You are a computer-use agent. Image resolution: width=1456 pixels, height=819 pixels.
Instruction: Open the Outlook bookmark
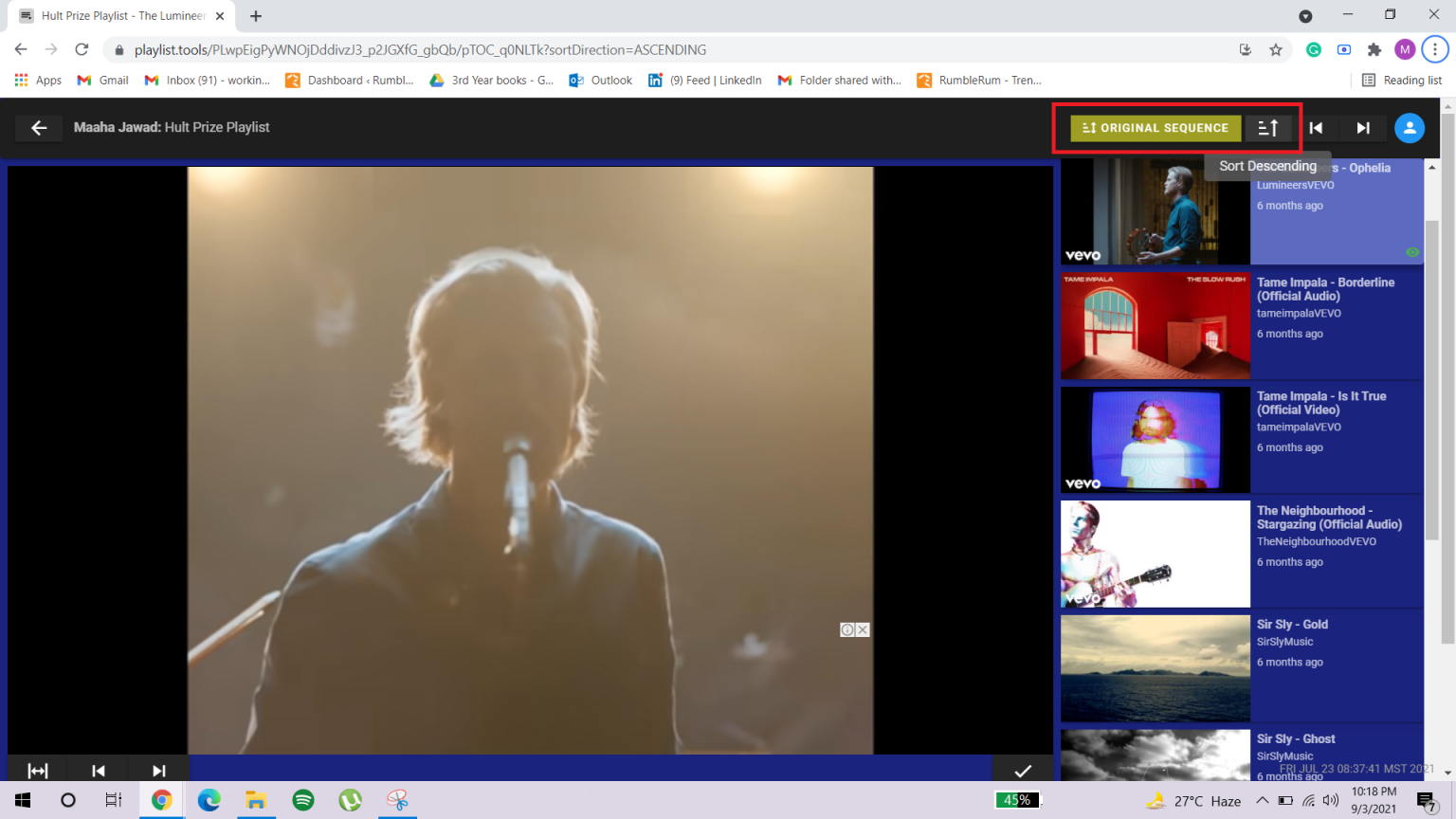tap(601, 81)
